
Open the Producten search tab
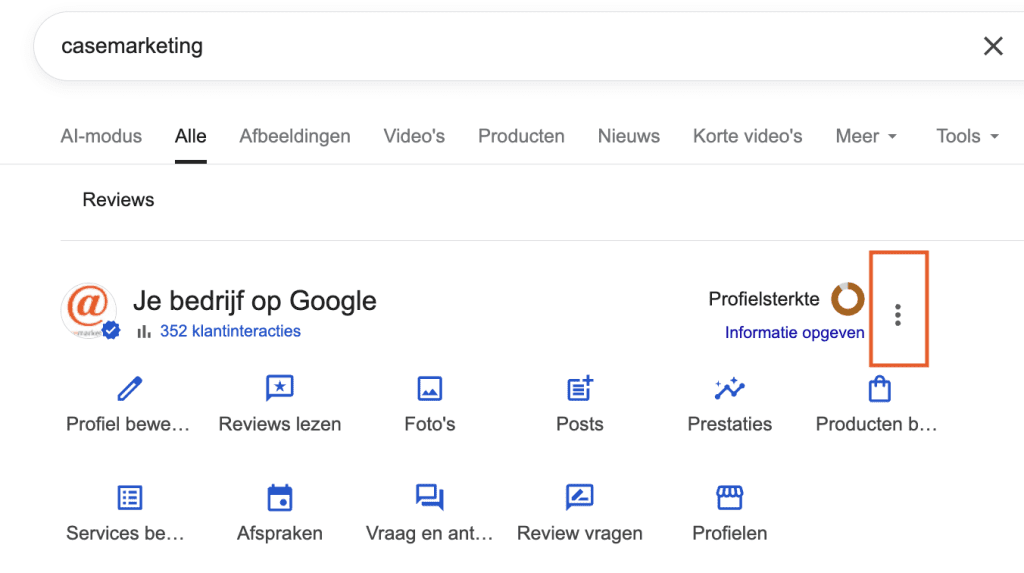click(x=521, y=136)
